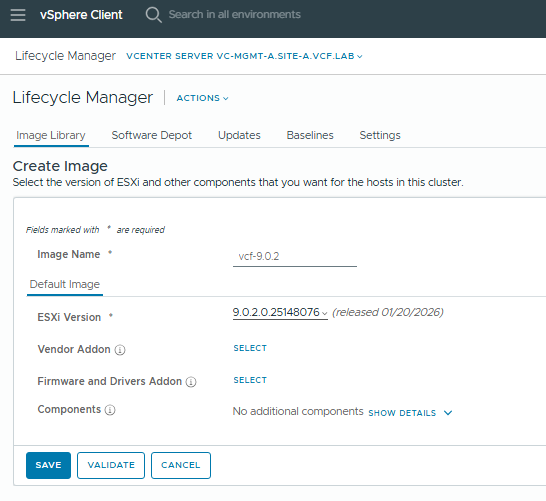
Task: Show info for Components
Action: tap(110, 410)
